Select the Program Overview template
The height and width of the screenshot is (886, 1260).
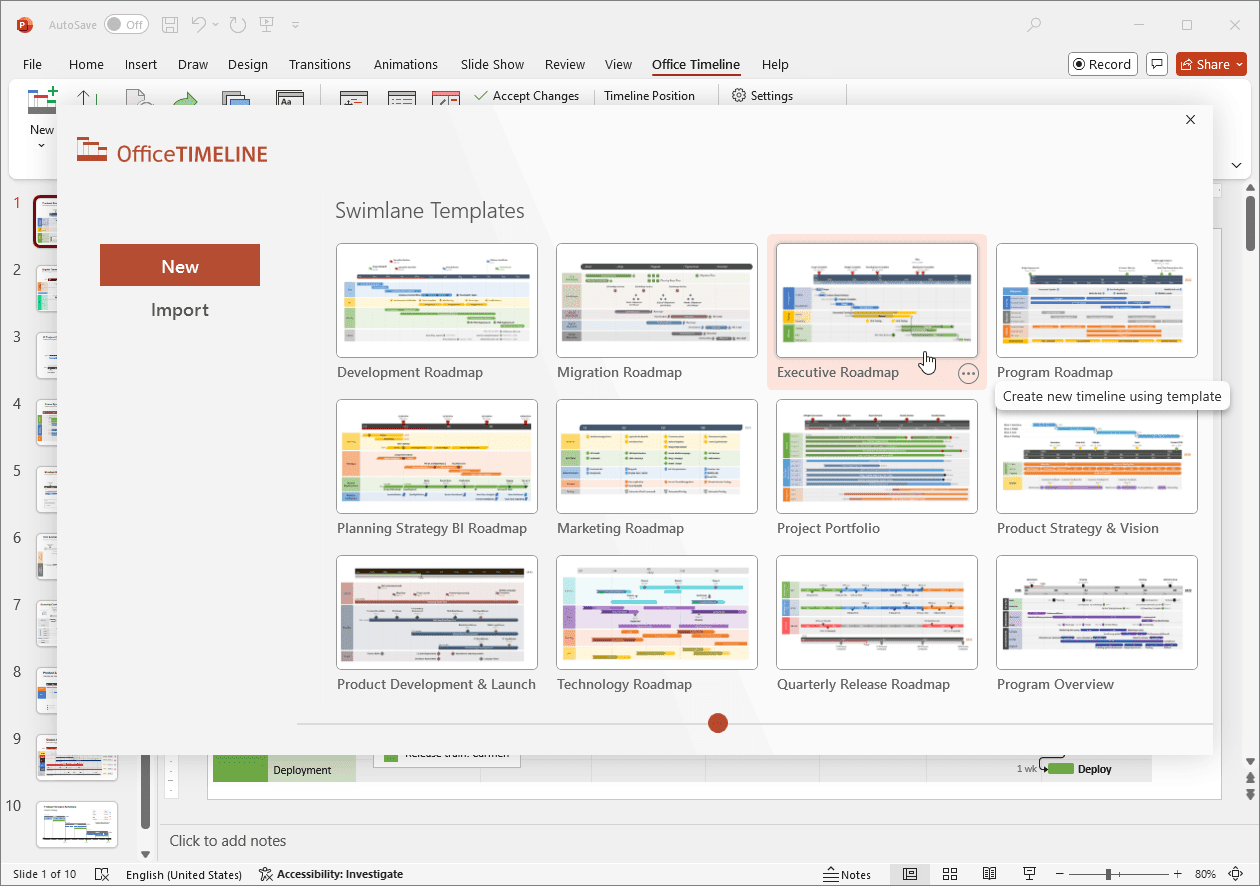click(x=1097, y=613)
